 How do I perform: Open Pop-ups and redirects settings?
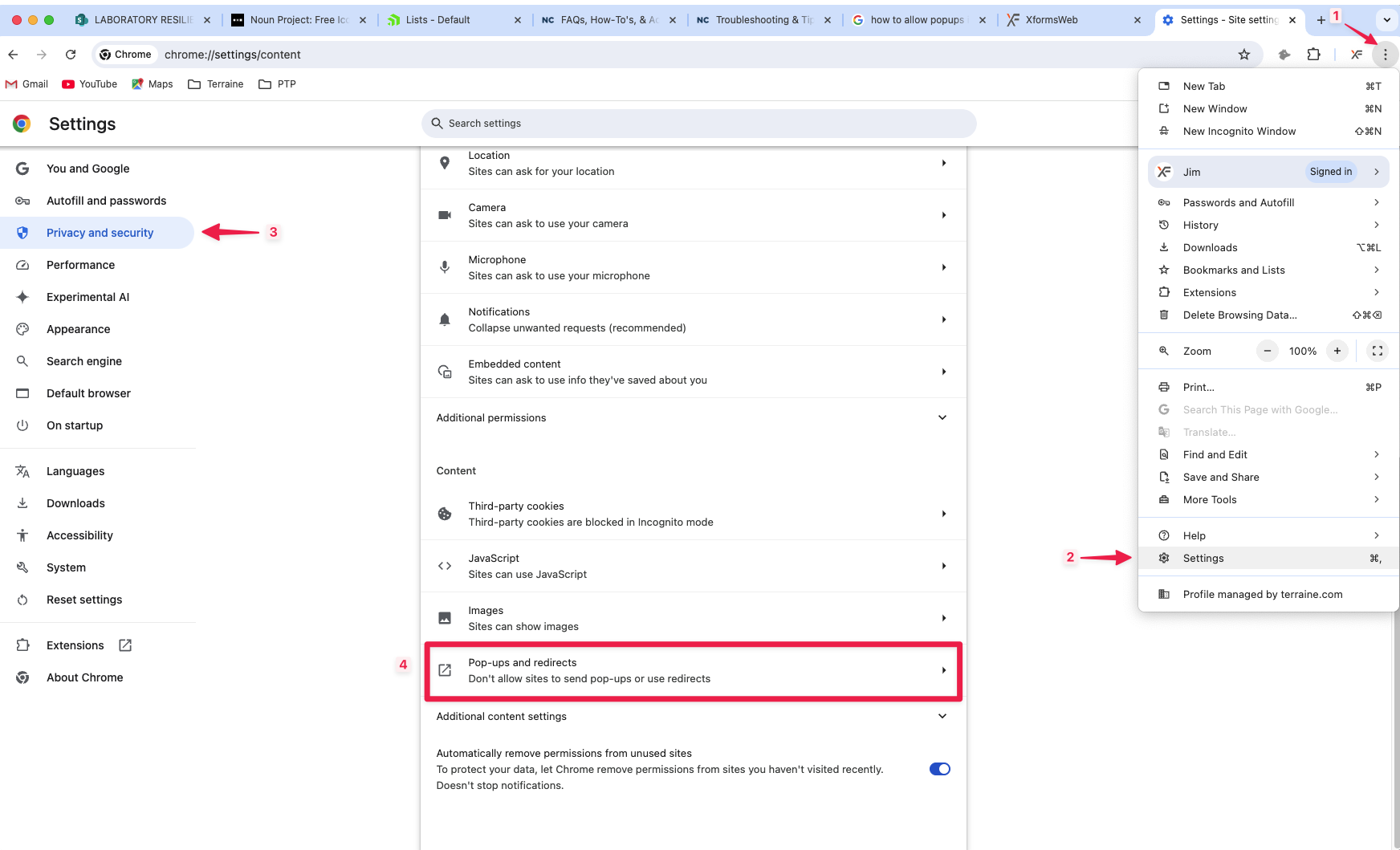point(693,671)
